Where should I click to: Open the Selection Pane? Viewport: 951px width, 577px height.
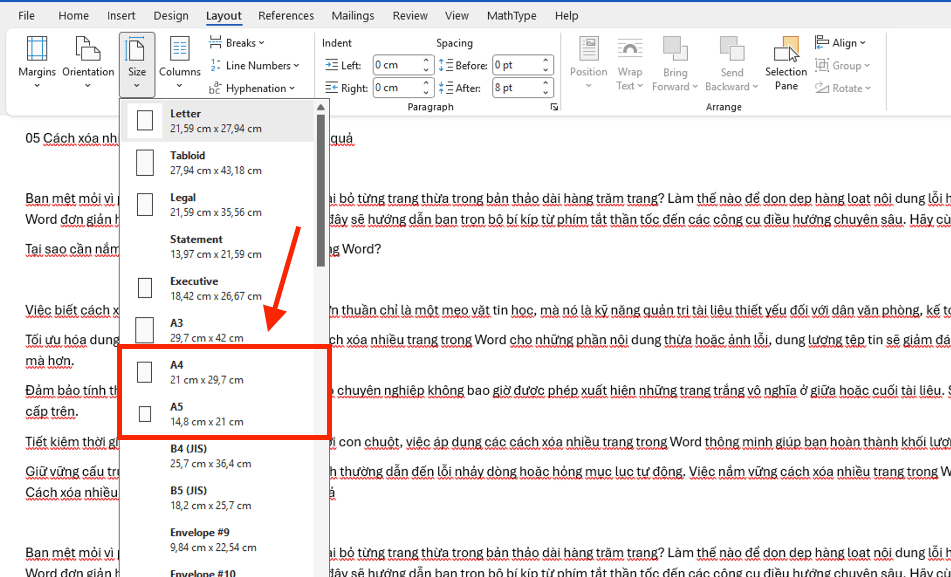[x=786, y=63]
